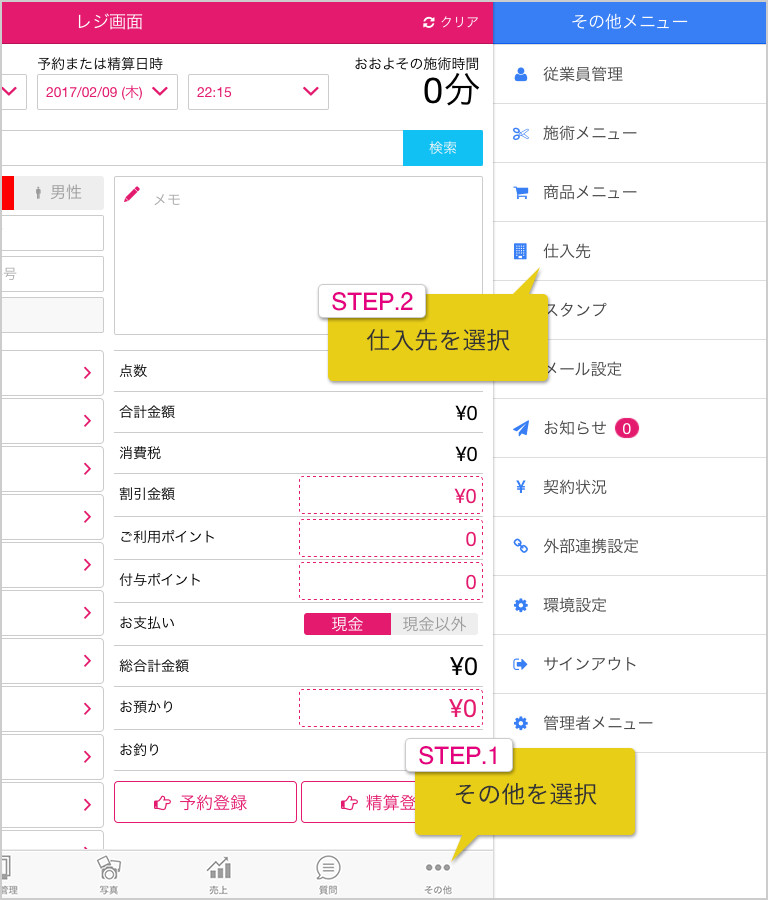Click into the メモ text area

pos(298,255)
